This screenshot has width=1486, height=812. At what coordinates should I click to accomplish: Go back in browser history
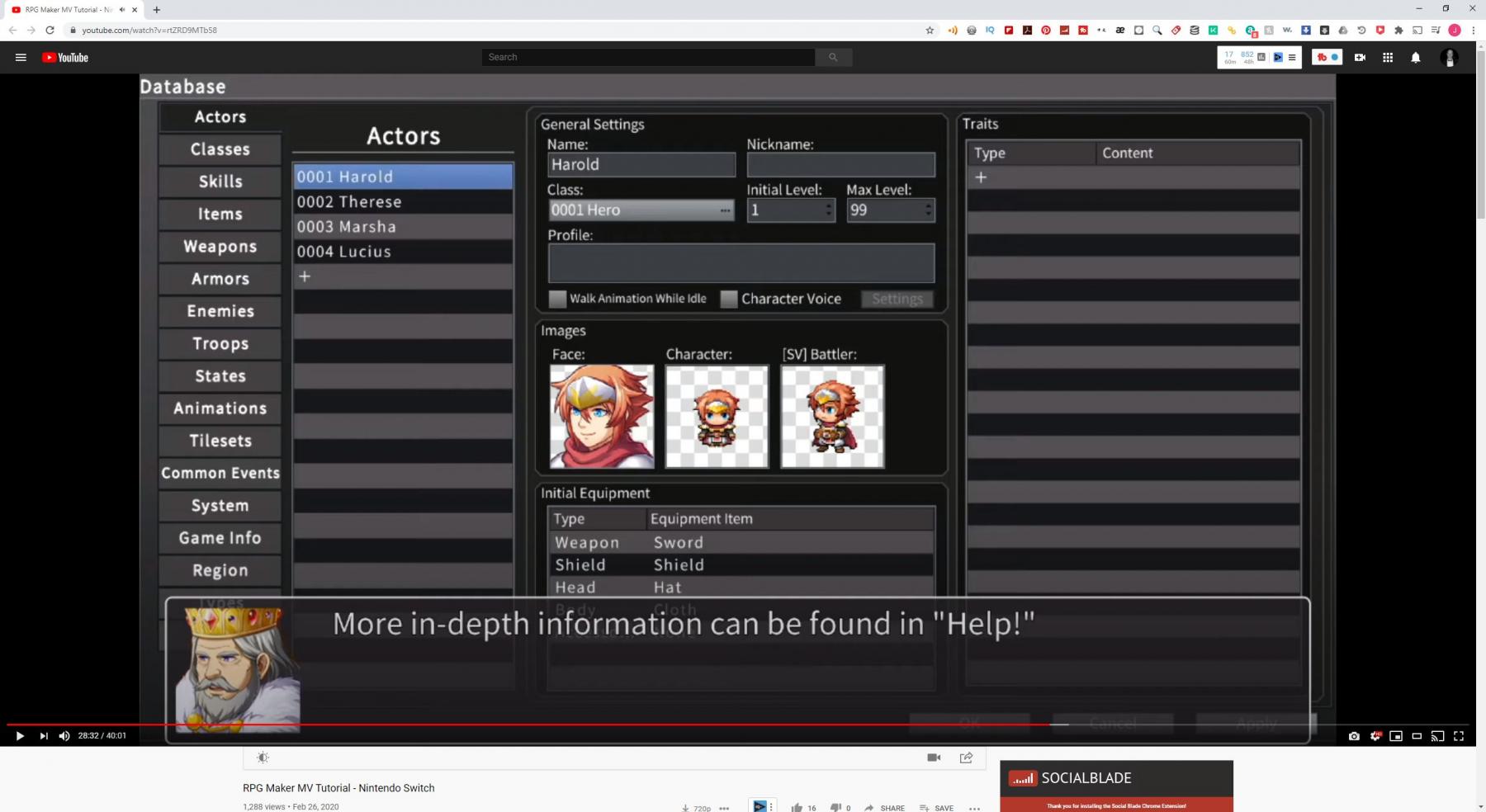(12, 30)
